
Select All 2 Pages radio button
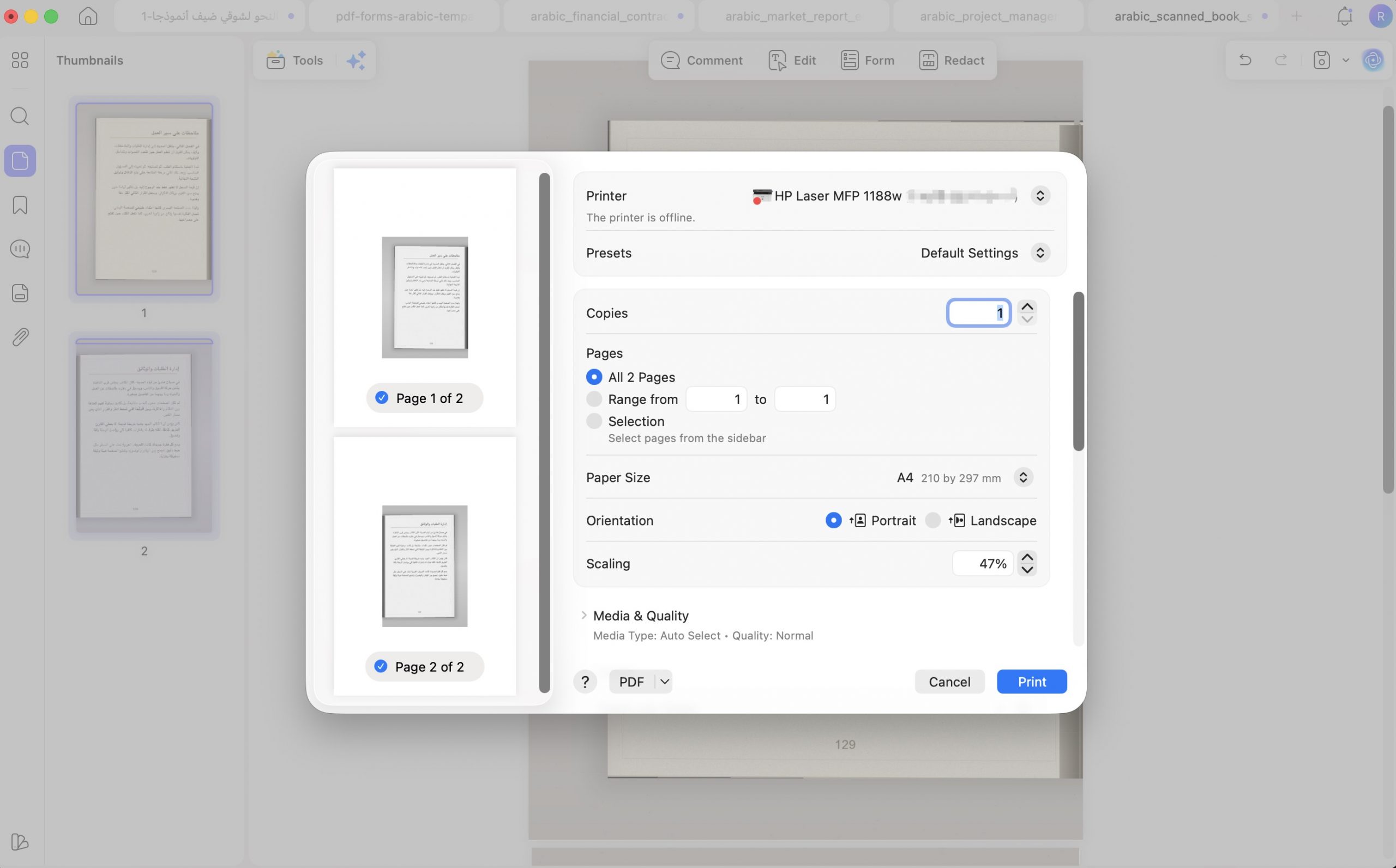pyautogui.click(x=594, y=377)
